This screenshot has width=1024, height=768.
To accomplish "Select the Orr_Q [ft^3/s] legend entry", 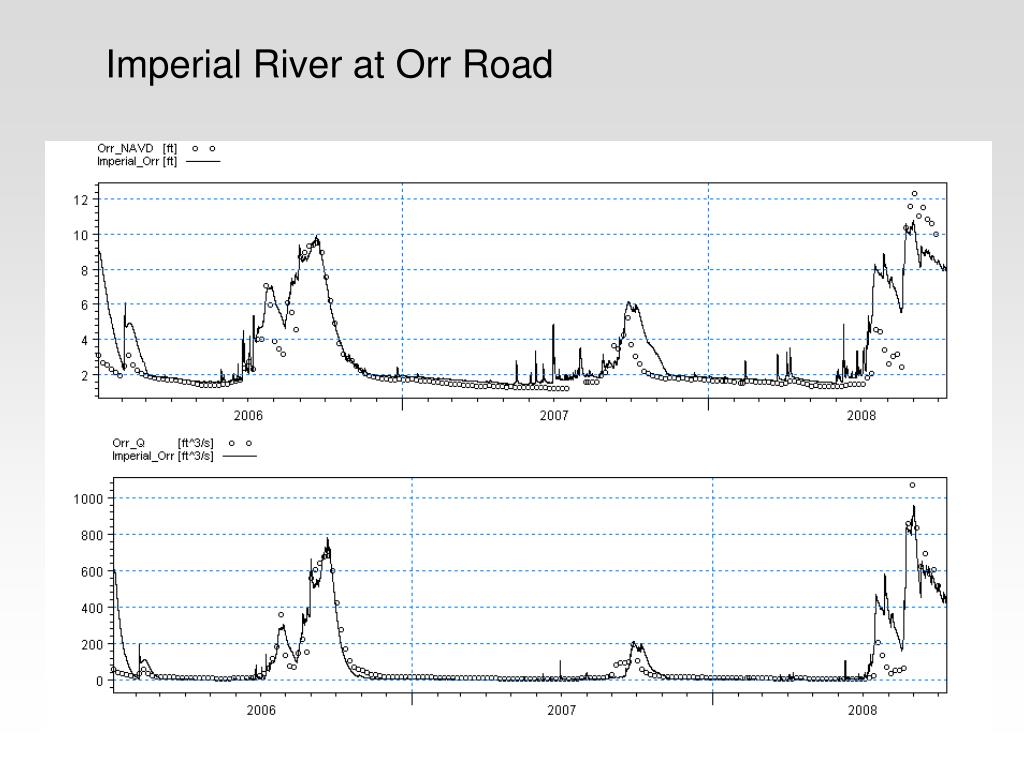I will pyautogui.click(x=182, y=443).
